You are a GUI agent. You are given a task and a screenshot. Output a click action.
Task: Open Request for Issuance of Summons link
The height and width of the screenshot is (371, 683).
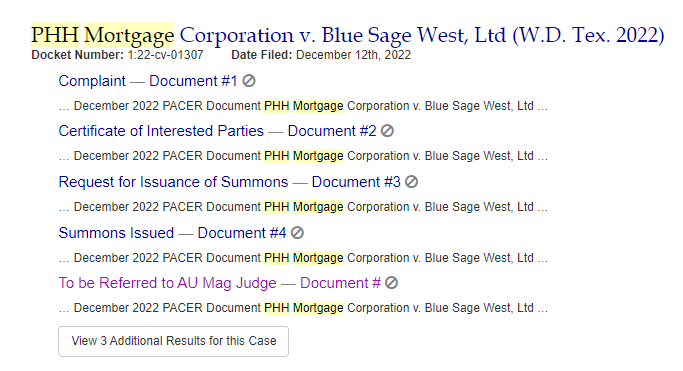pyautogui.click(x=230, y=182)
